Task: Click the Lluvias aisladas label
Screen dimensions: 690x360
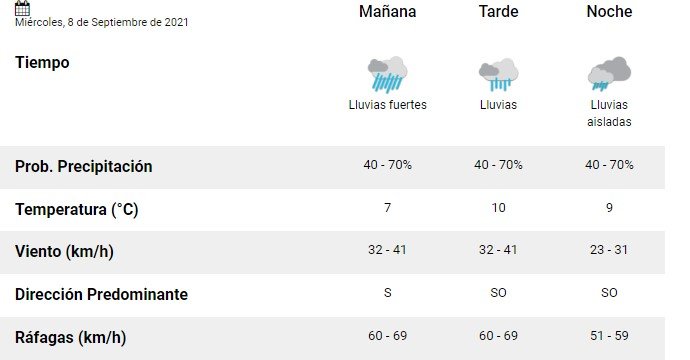Action: click(609, 113)
